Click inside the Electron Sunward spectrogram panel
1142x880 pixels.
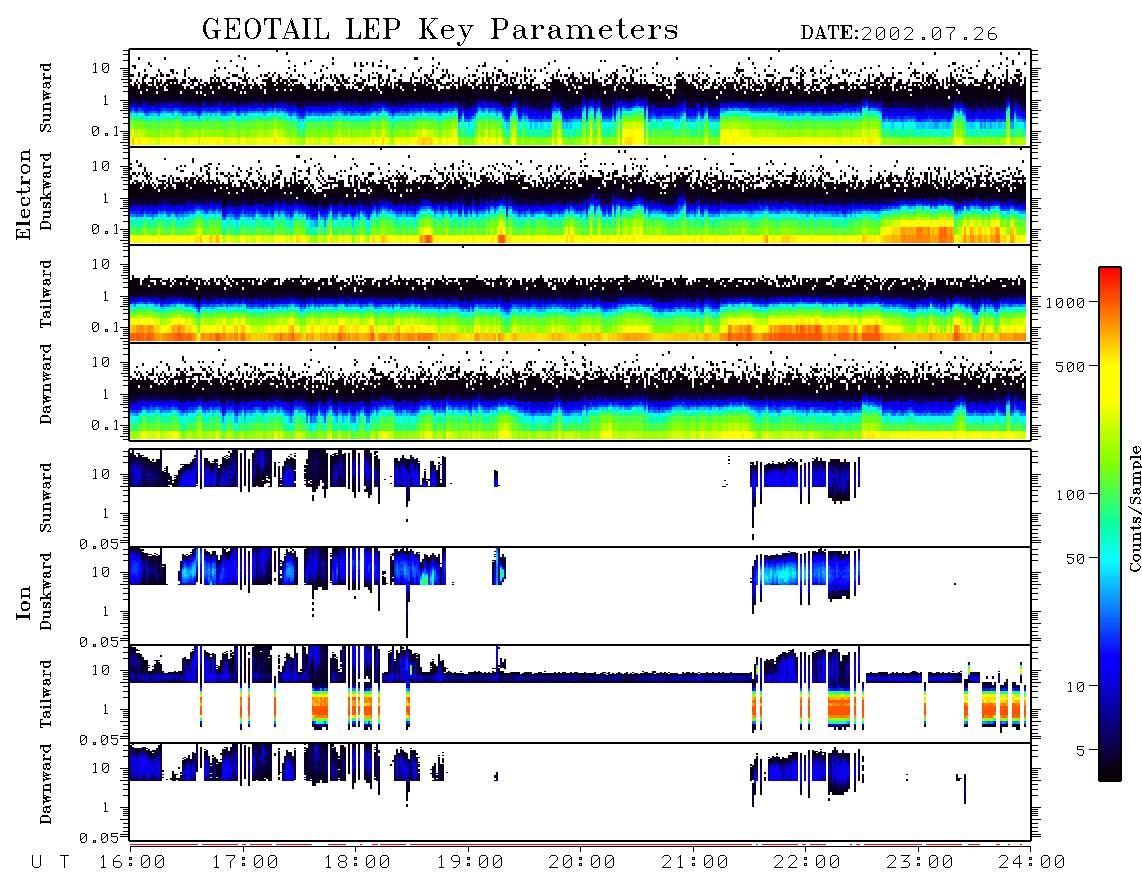coord(580,98)
